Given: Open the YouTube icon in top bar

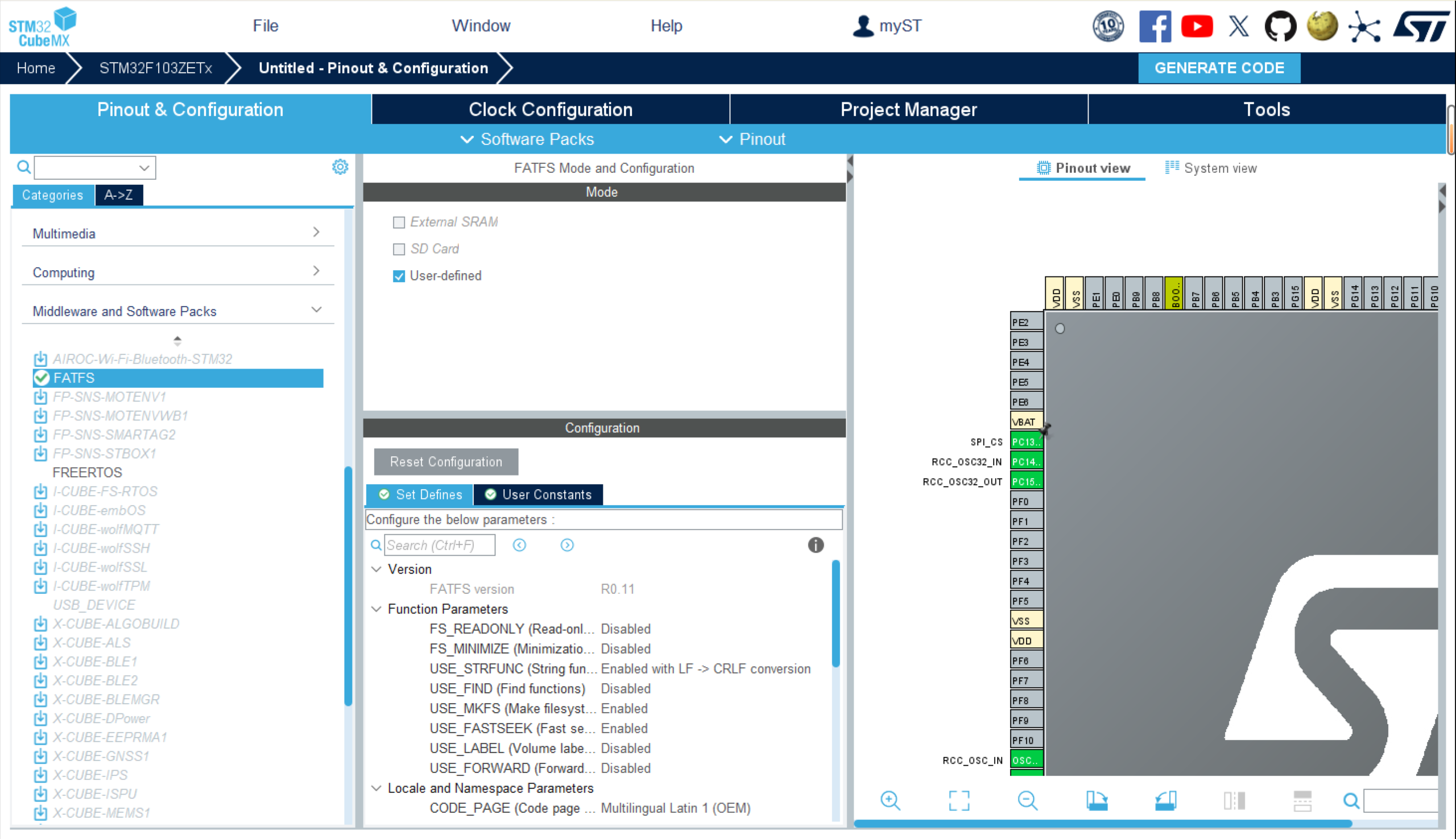Looking at the screenshot, I should (x=1197, y=26).
